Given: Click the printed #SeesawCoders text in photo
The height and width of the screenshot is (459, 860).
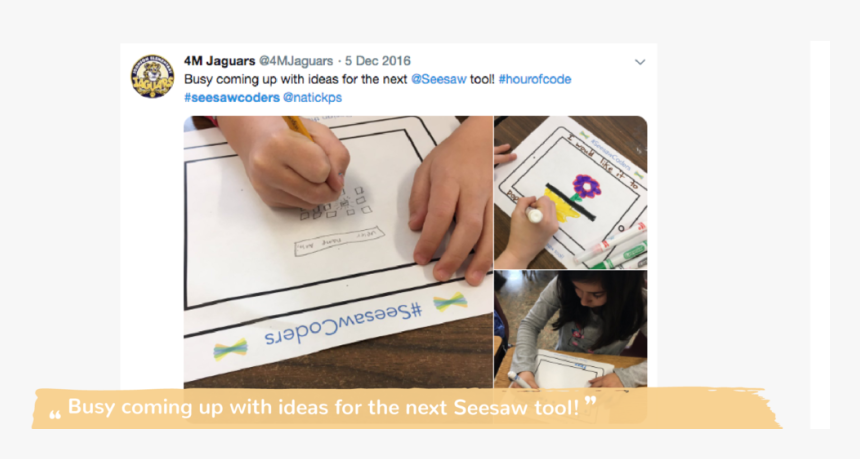Looking at the screenshot, I should click(343, 325).
